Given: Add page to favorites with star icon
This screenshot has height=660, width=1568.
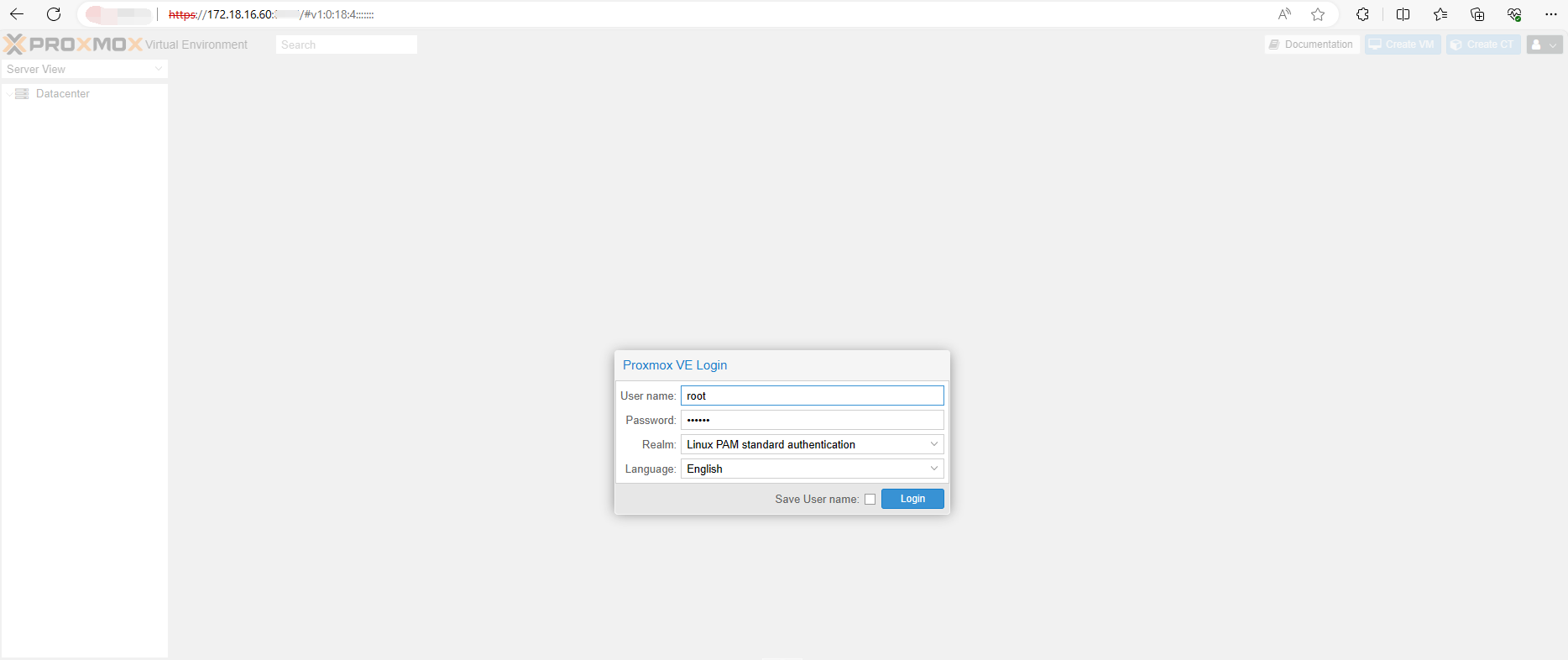Looking at the screenshot, I should pos(1318,14).
